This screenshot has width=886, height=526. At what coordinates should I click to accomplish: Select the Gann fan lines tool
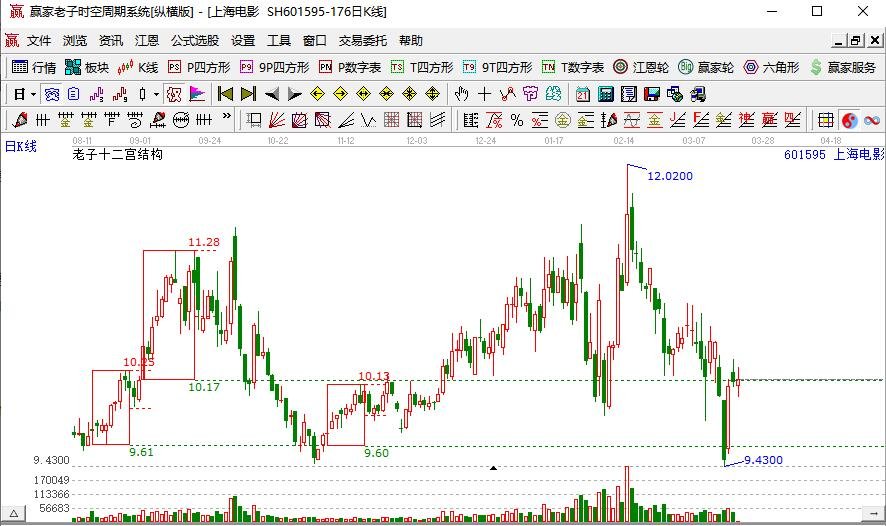tap(276, 120)
